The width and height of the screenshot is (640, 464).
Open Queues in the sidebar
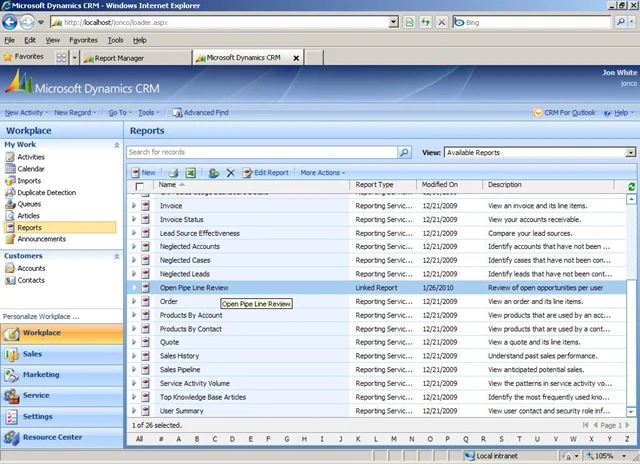29,204
